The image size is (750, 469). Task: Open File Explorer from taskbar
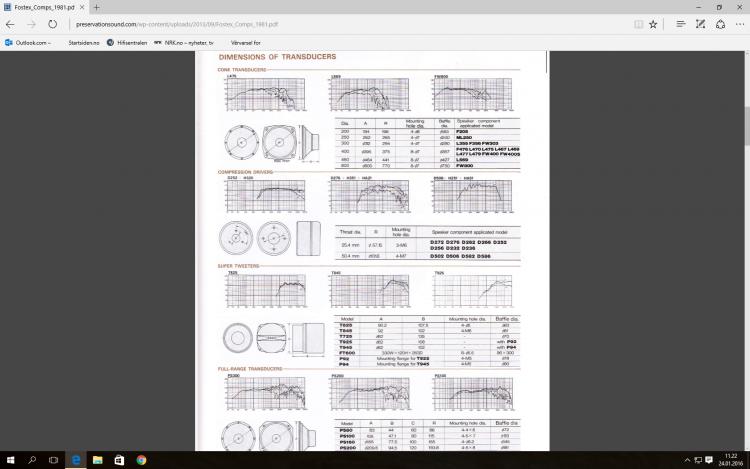(x=98, y=460)
